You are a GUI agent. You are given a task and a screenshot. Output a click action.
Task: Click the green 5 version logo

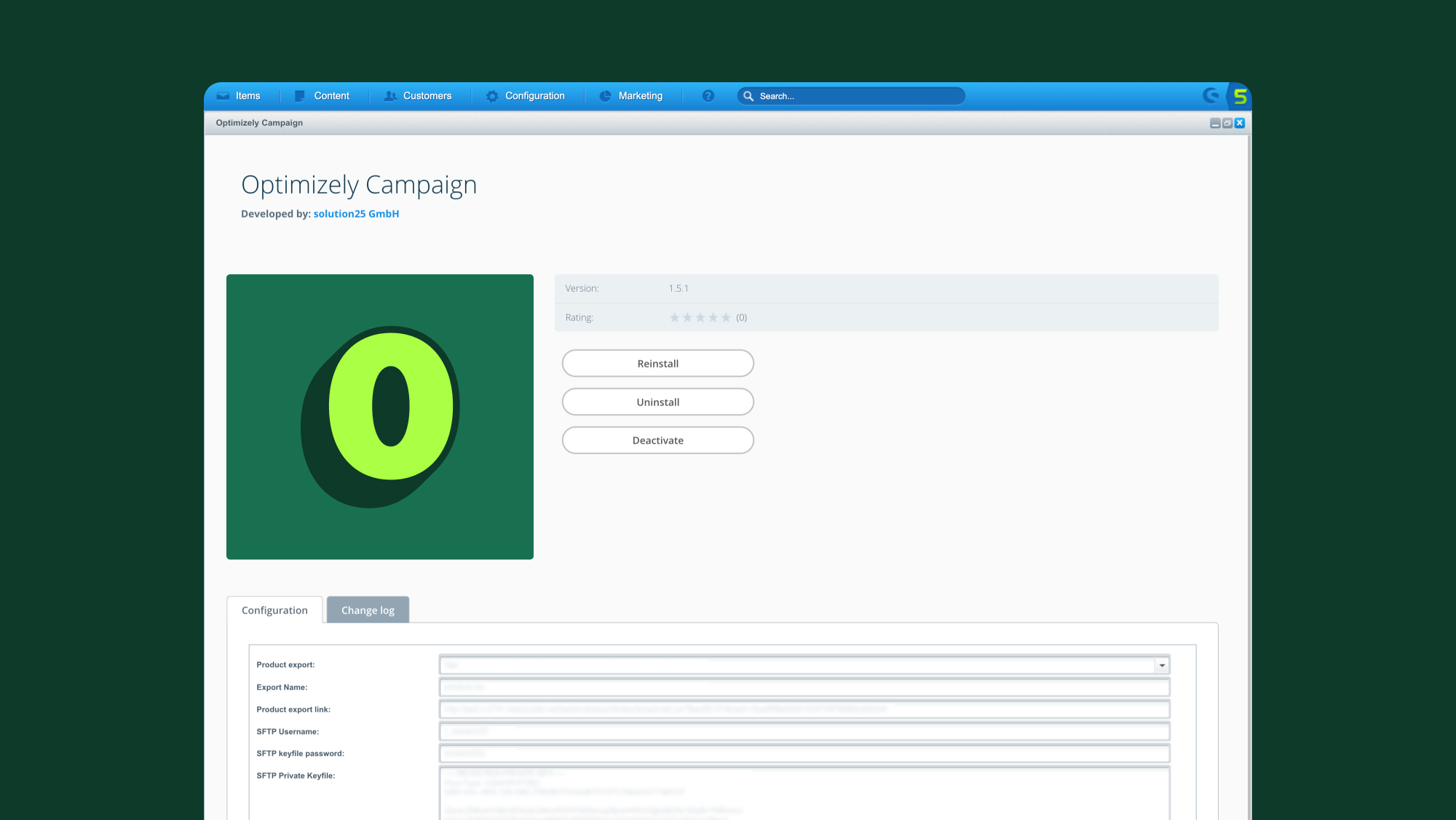tap(1241, 96)
